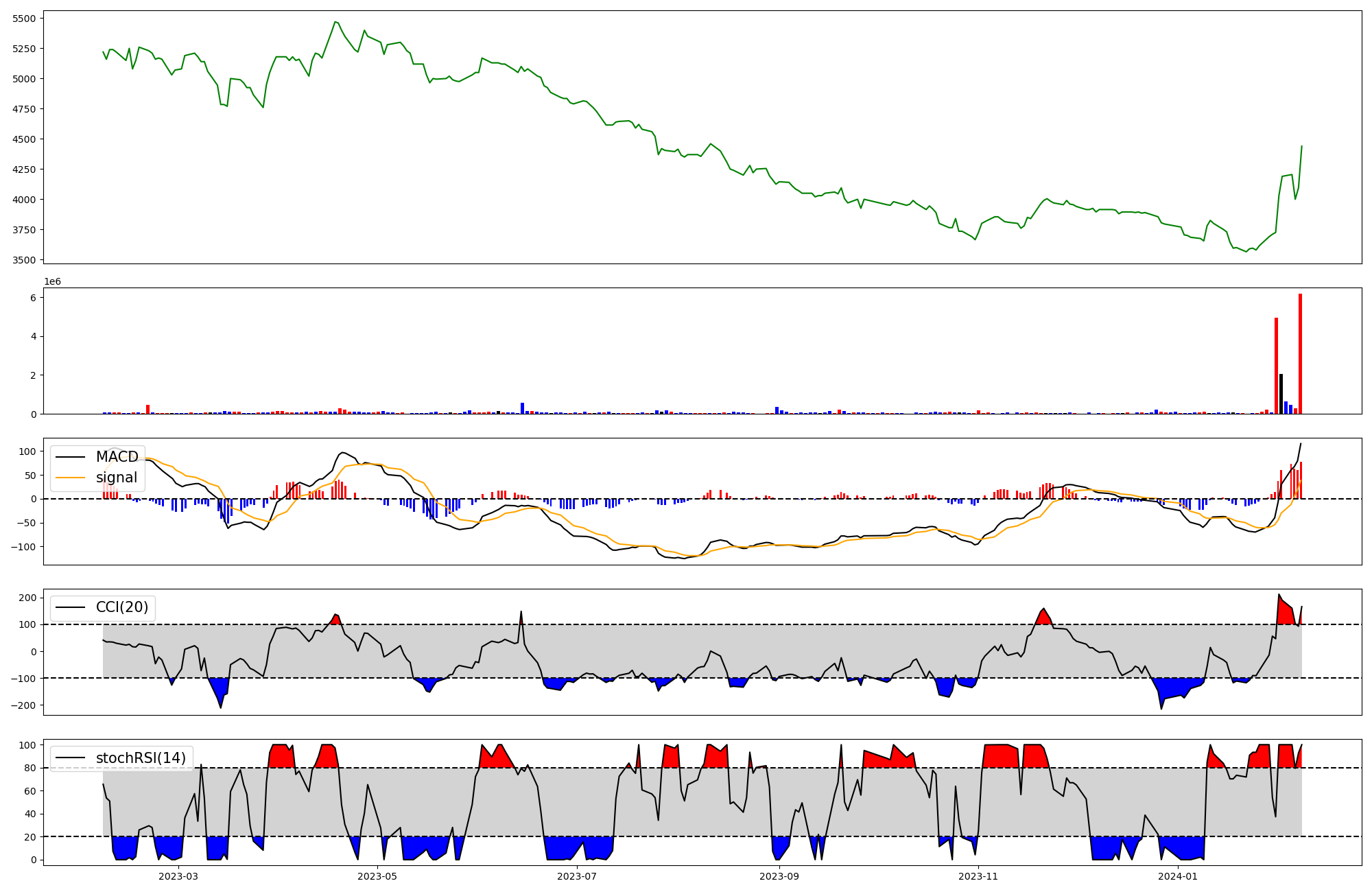Click the signal legend text
The image size is (1372, 892).
116,478
